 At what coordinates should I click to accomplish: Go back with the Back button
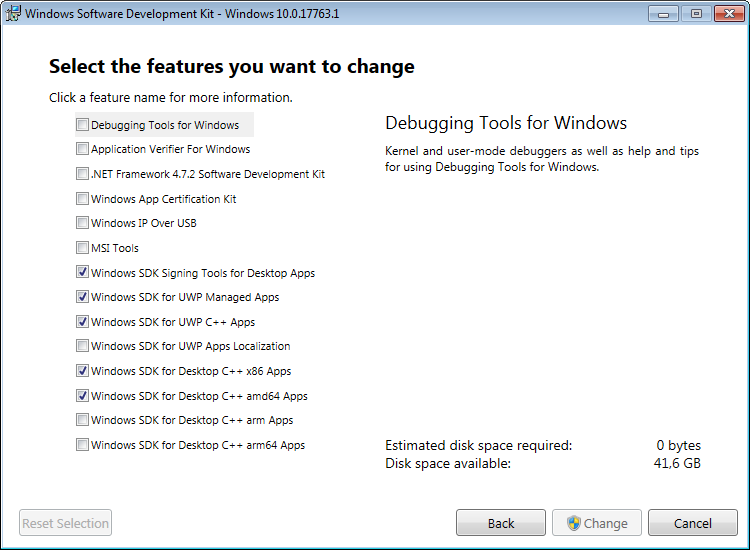tap(501, 523)
